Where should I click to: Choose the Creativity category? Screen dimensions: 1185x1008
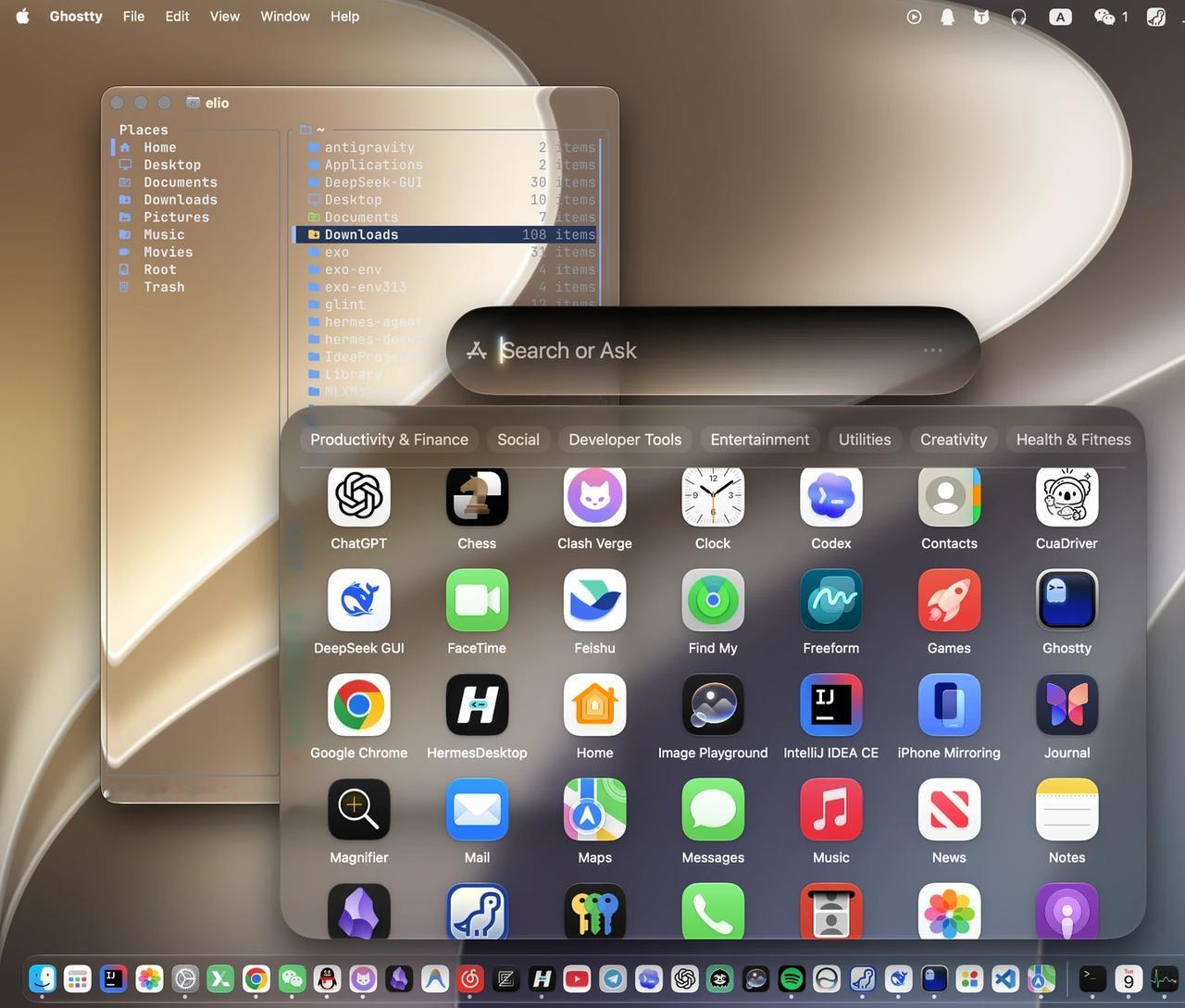pyautogui.click(x=954, y=440)
